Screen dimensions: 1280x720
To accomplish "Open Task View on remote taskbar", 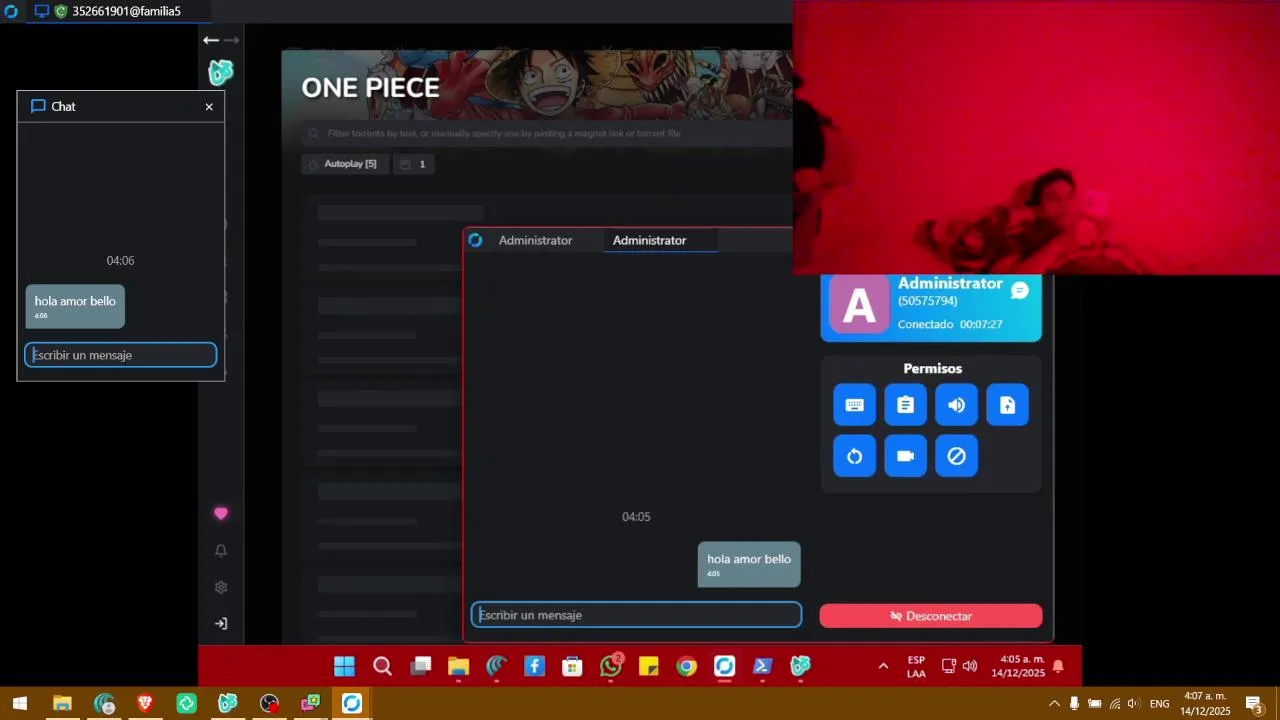I will pyautogui.click(x=420, y=666).
